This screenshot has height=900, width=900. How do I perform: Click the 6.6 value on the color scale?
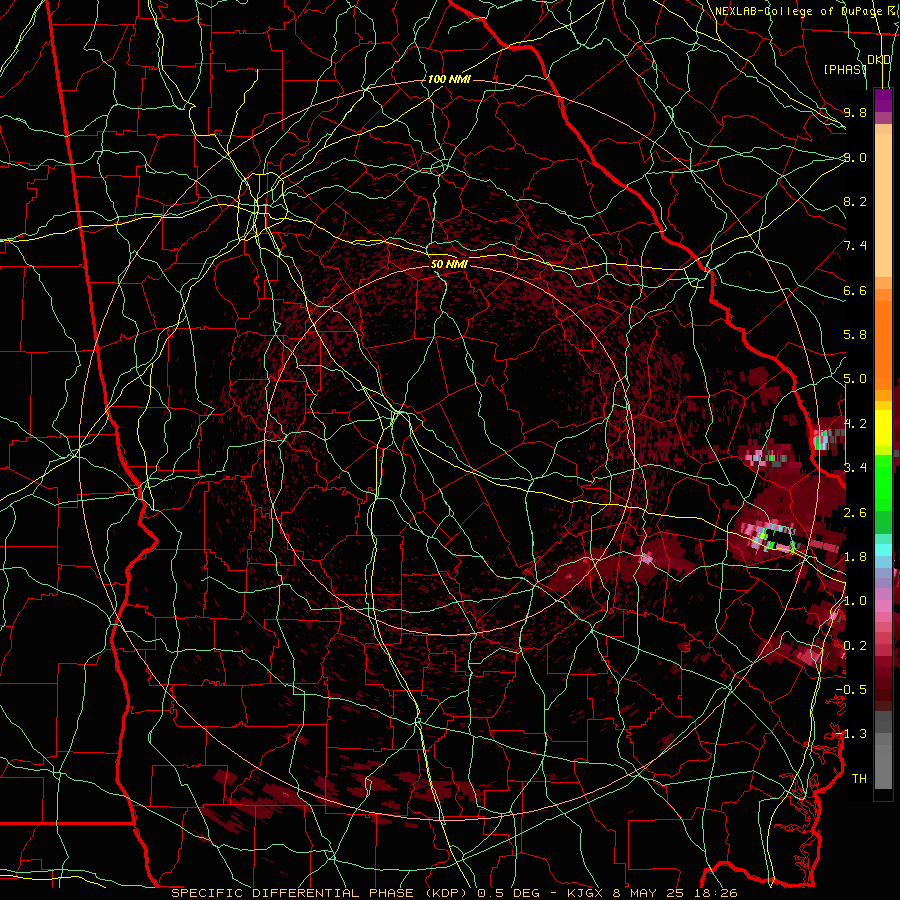(855, 290)
